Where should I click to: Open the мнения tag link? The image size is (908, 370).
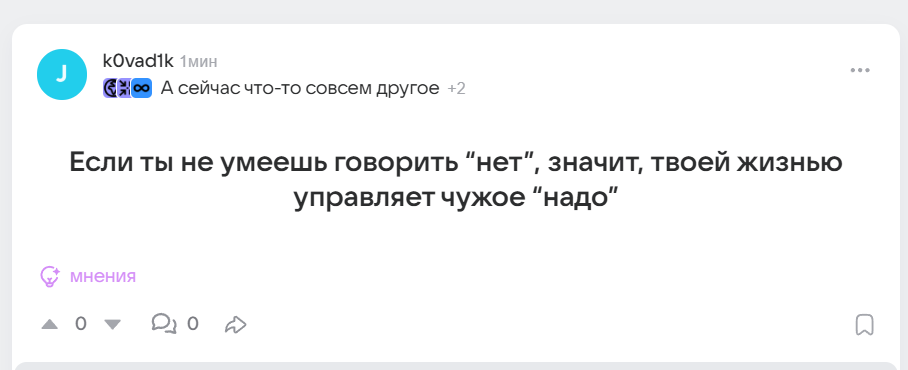click(x=103, y=276)
